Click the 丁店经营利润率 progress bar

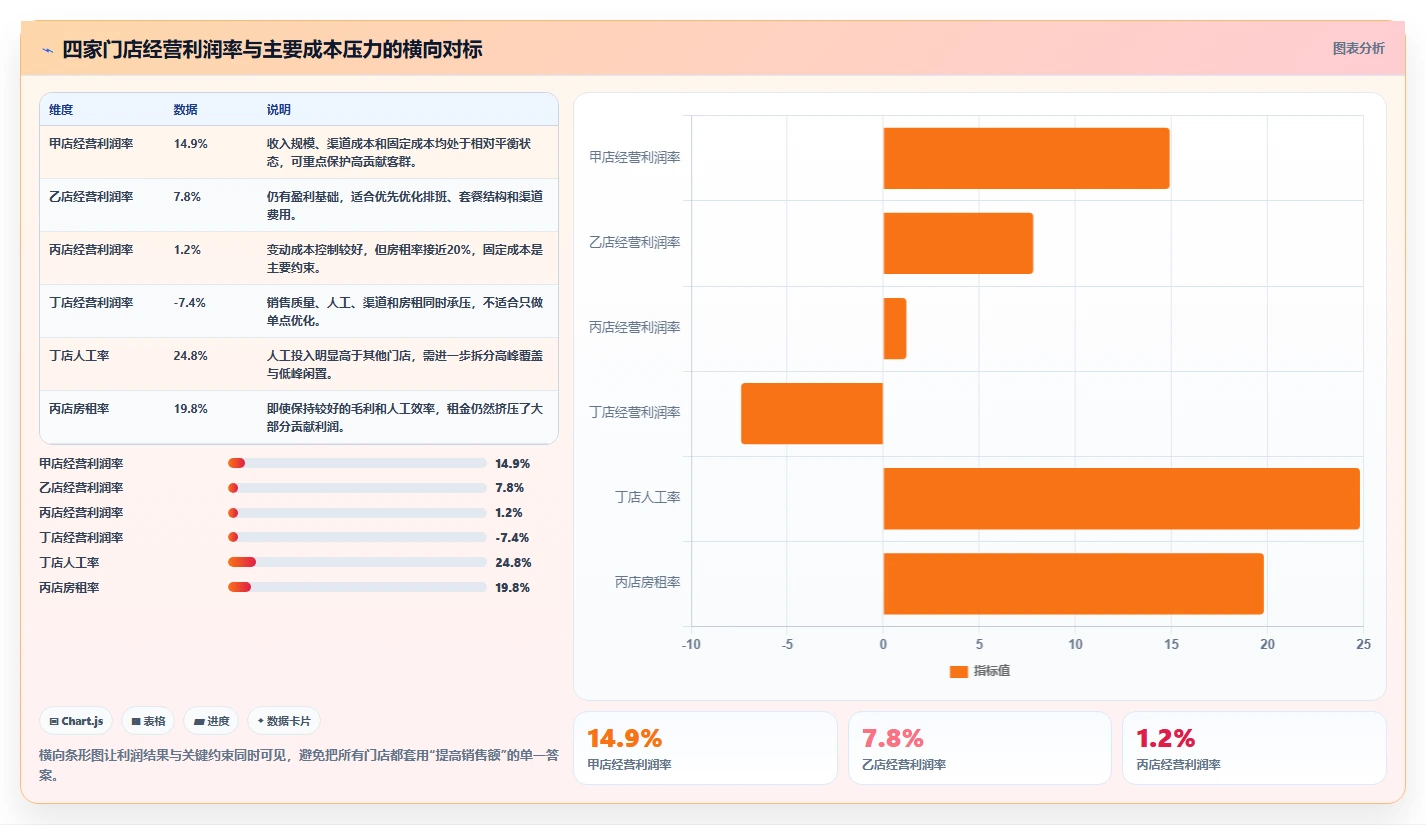(357, 537)
